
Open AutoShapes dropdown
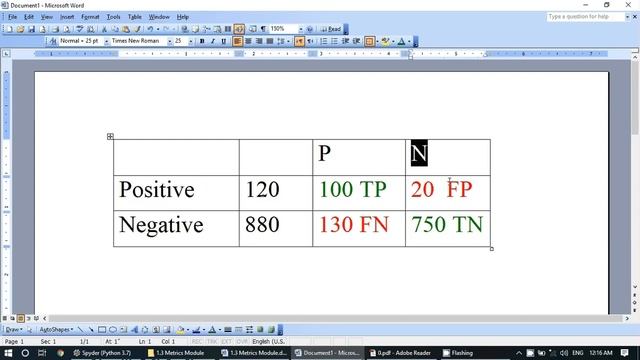pyautogui.click(x=56, y=329)
